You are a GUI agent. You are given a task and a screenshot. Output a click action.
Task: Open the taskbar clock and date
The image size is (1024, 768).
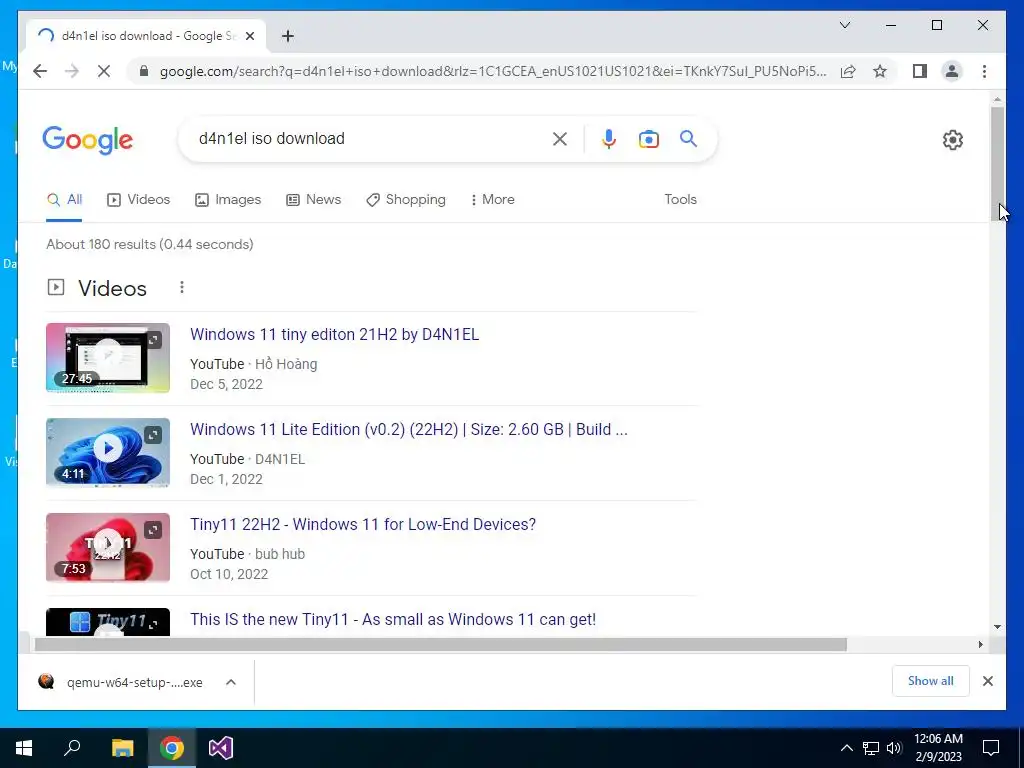pos(938,748)
